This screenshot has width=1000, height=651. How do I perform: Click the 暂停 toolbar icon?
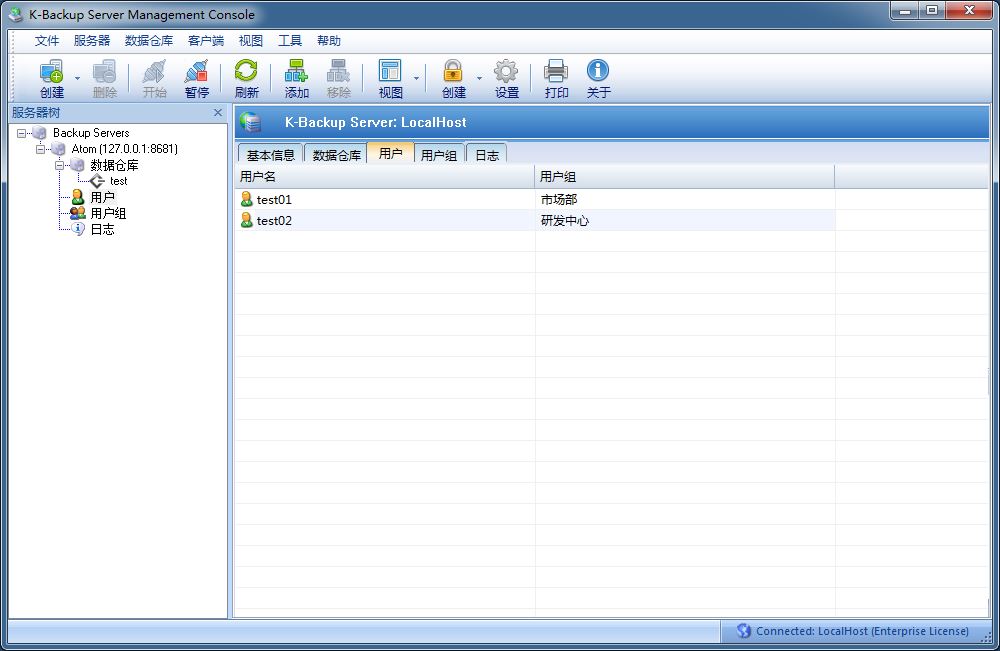(196, 78)
